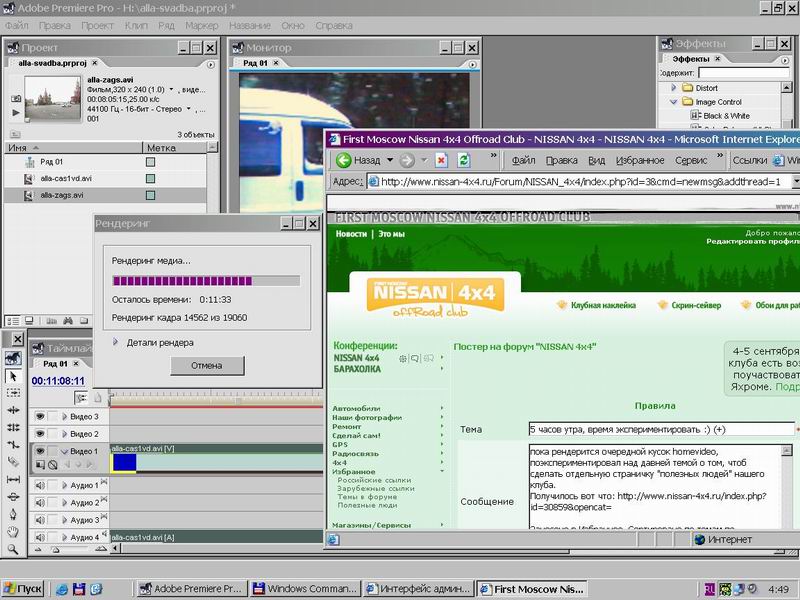Stop page loading in Internet Explorer
The image size is (800, 600).
point(441,160)
